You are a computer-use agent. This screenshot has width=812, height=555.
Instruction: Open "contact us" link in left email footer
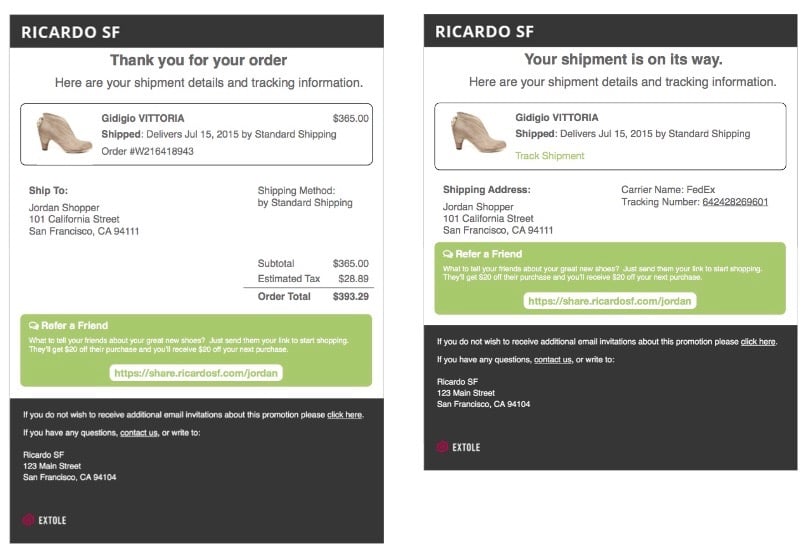[138, 433]
